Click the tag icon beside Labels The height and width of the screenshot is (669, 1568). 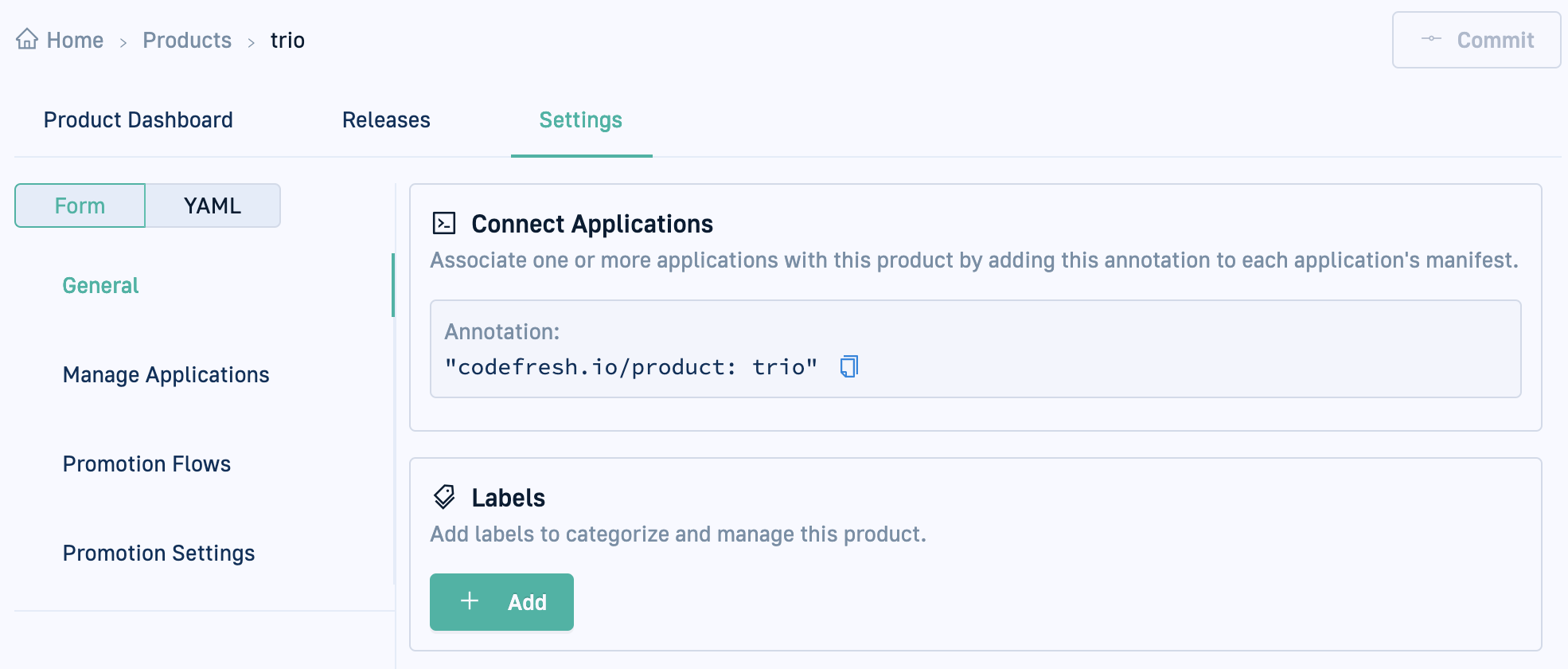coord(444,497)
